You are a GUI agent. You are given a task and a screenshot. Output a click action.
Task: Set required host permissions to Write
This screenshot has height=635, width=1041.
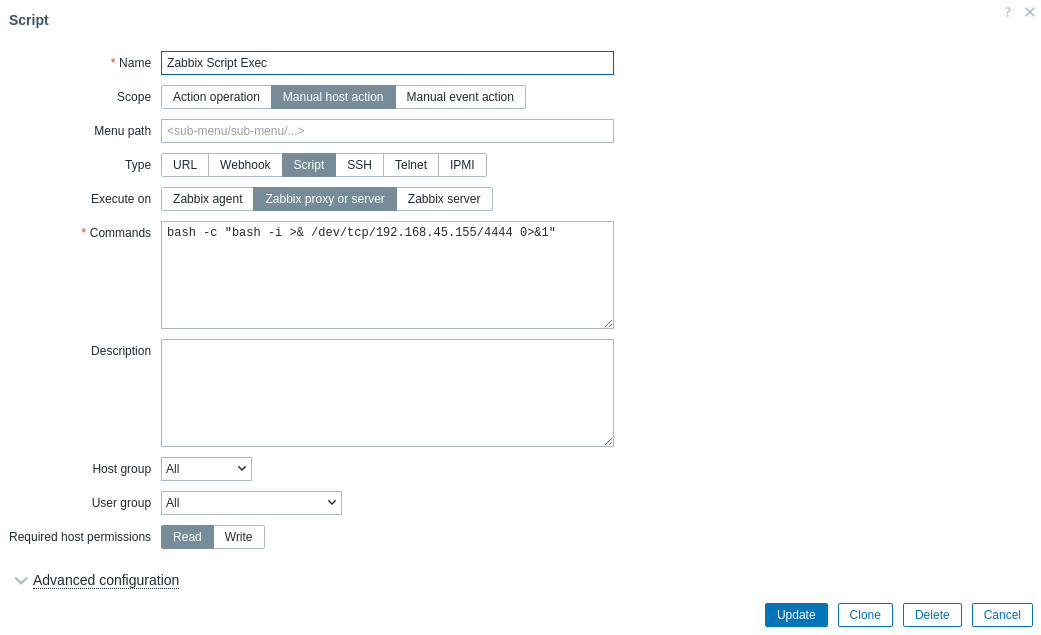[238, 537]
